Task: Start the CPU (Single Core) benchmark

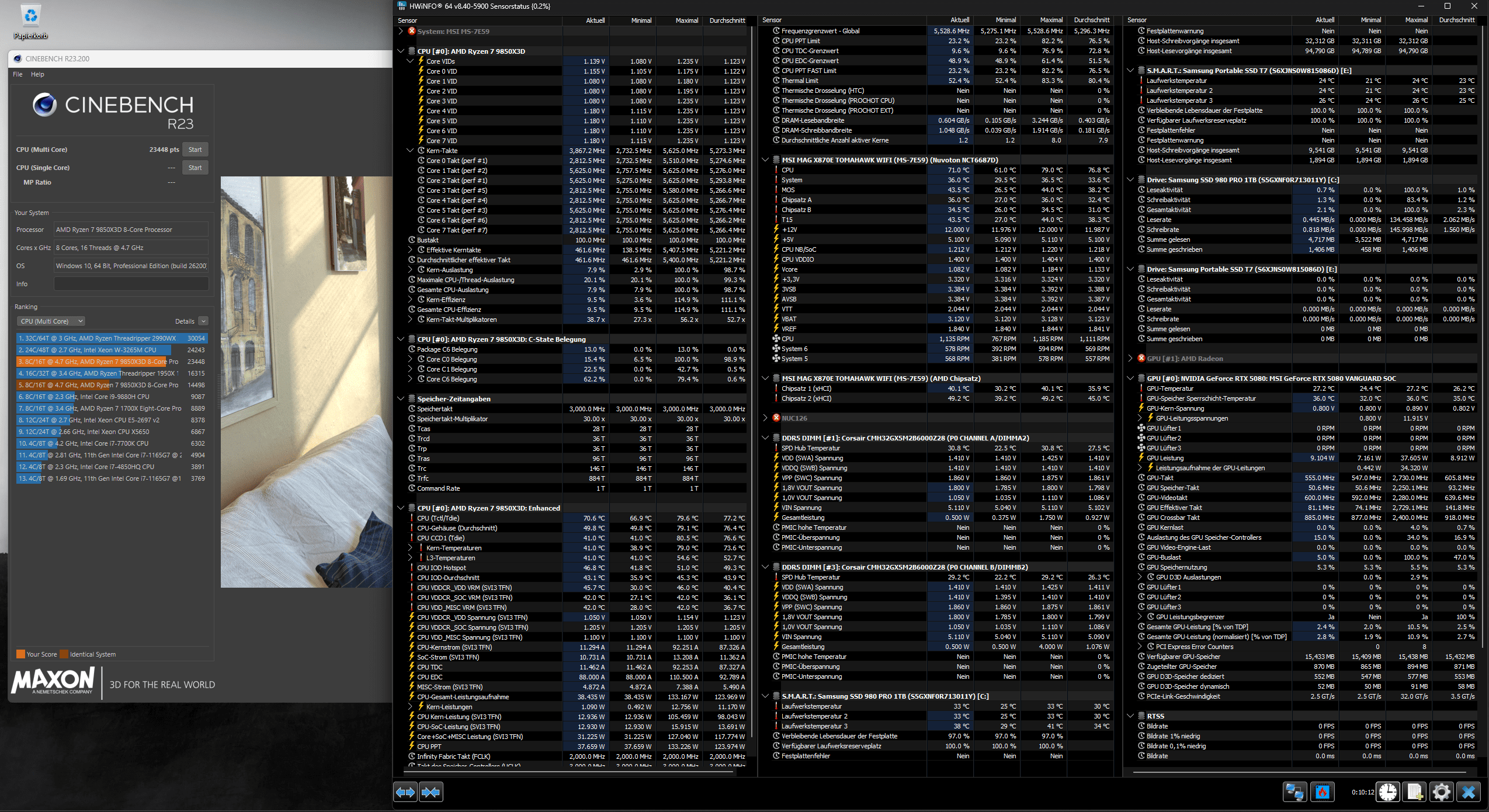Action: click(195, 168)
